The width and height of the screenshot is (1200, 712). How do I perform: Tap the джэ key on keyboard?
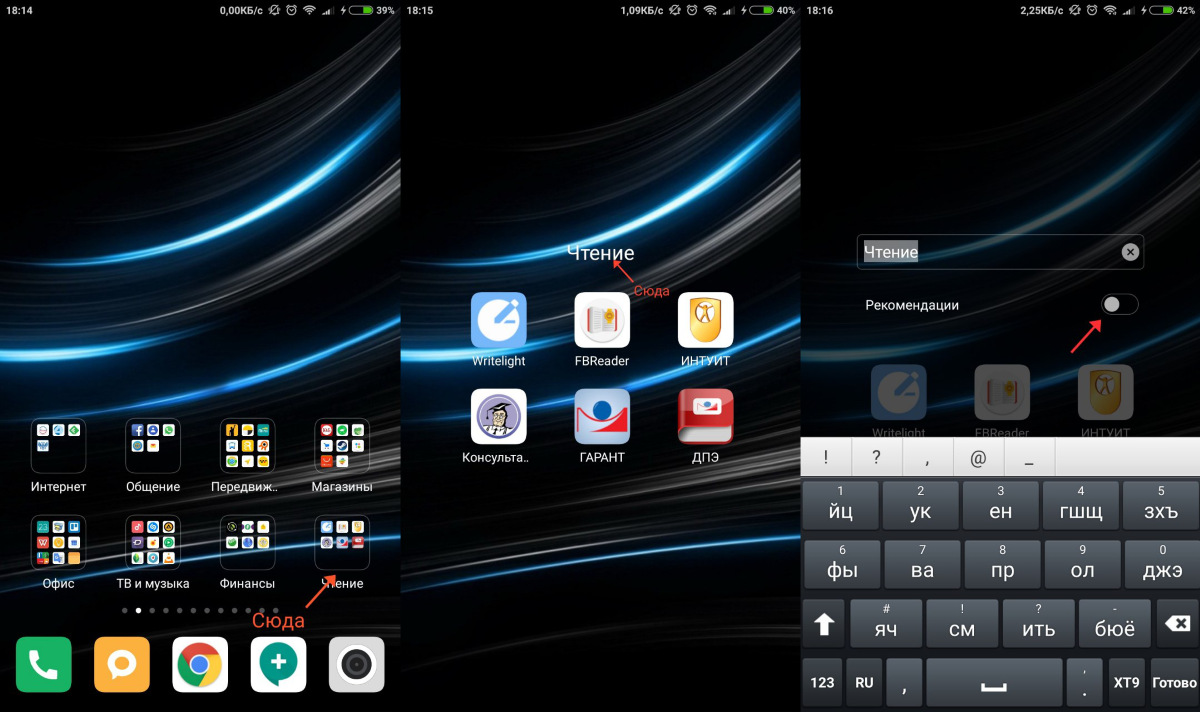(1162, 564)
